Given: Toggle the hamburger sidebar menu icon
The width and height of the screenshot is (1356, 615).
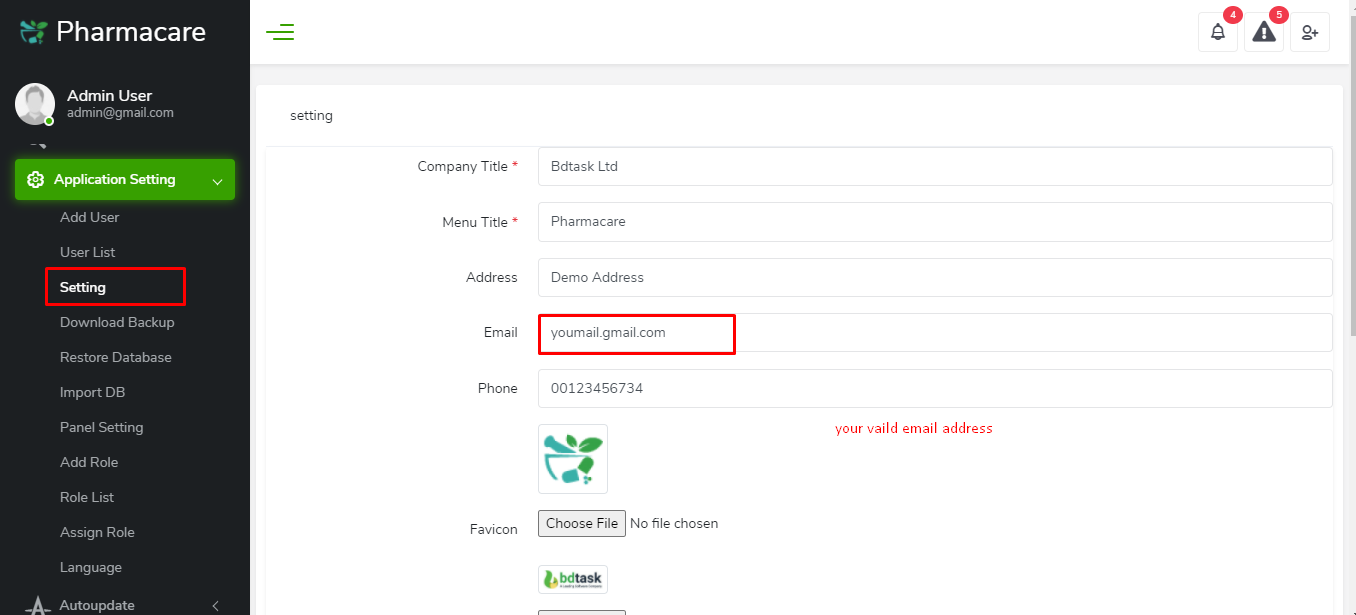Looking at the screenshot, I should pyautogui.click(x=280, y=32).
